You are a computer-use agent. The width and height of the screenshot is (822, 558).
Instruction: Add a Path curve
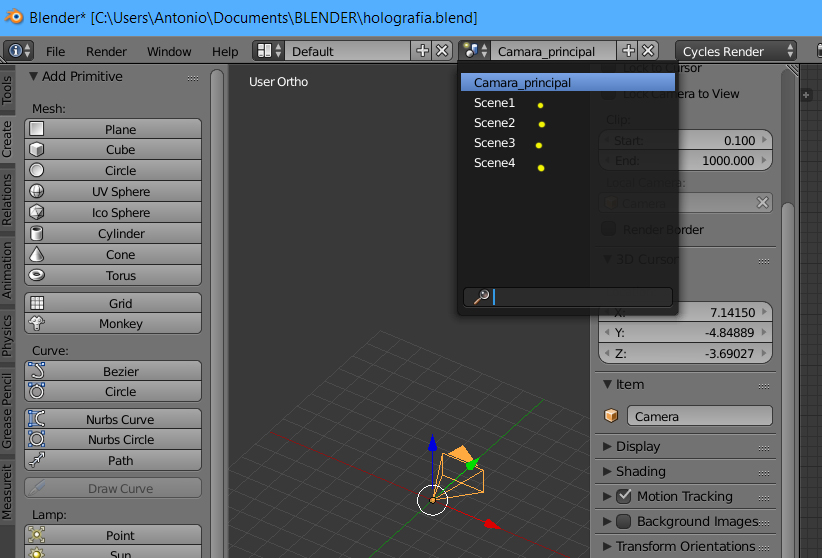pyautogui.click(x=113, y=460)
